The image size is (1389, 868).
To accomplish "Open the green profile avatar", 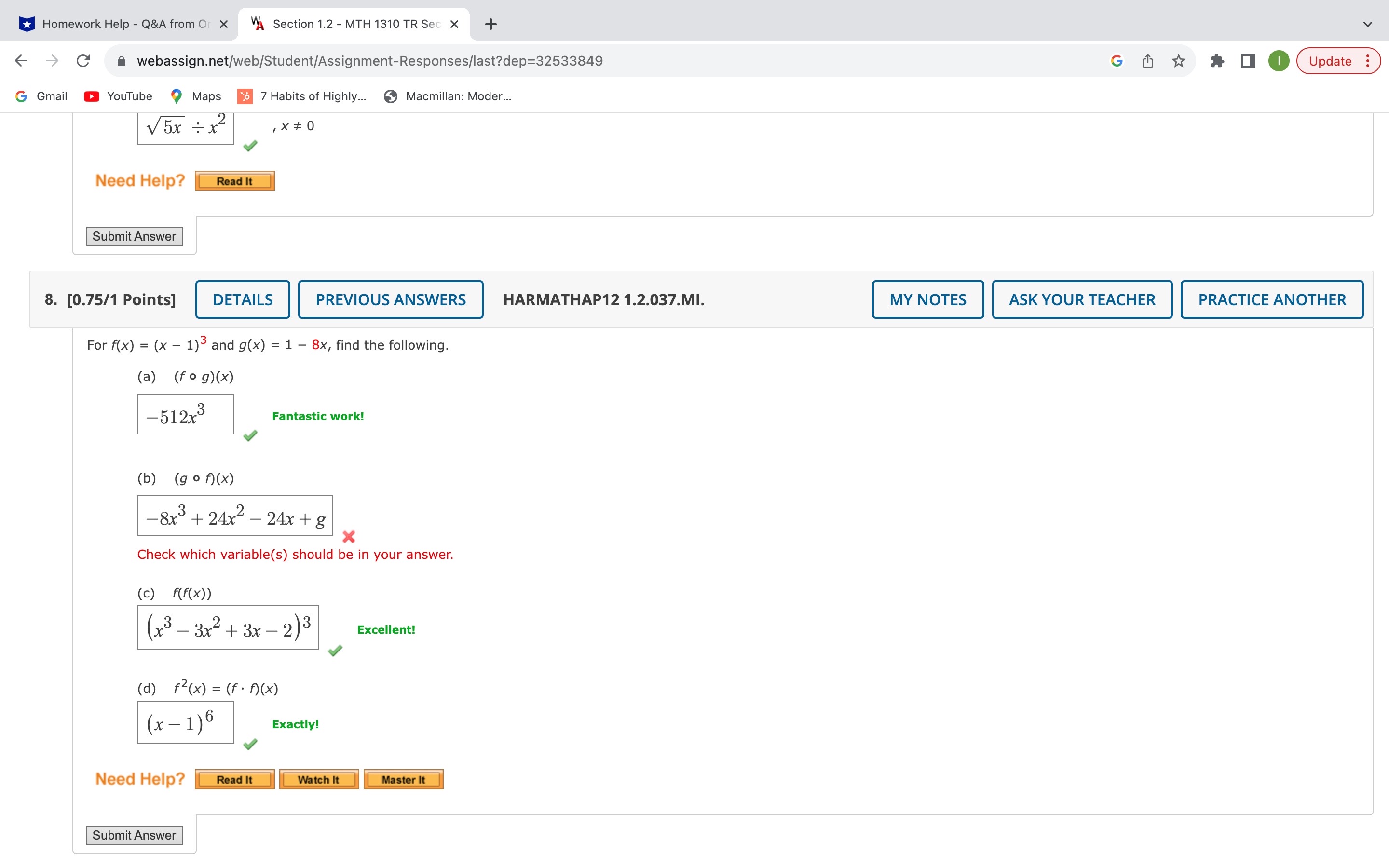I will (1278, 61).
